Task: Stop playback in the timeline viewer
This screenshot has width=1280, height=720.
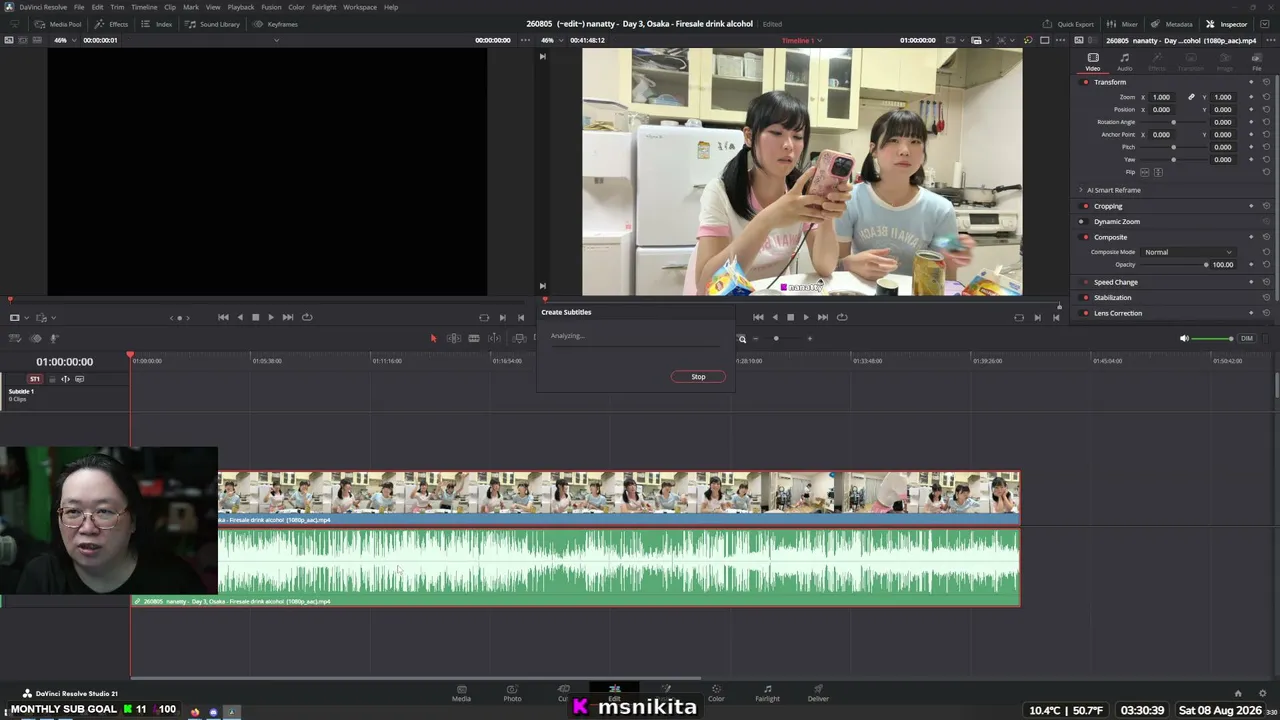Action: (x=790, y=317)
